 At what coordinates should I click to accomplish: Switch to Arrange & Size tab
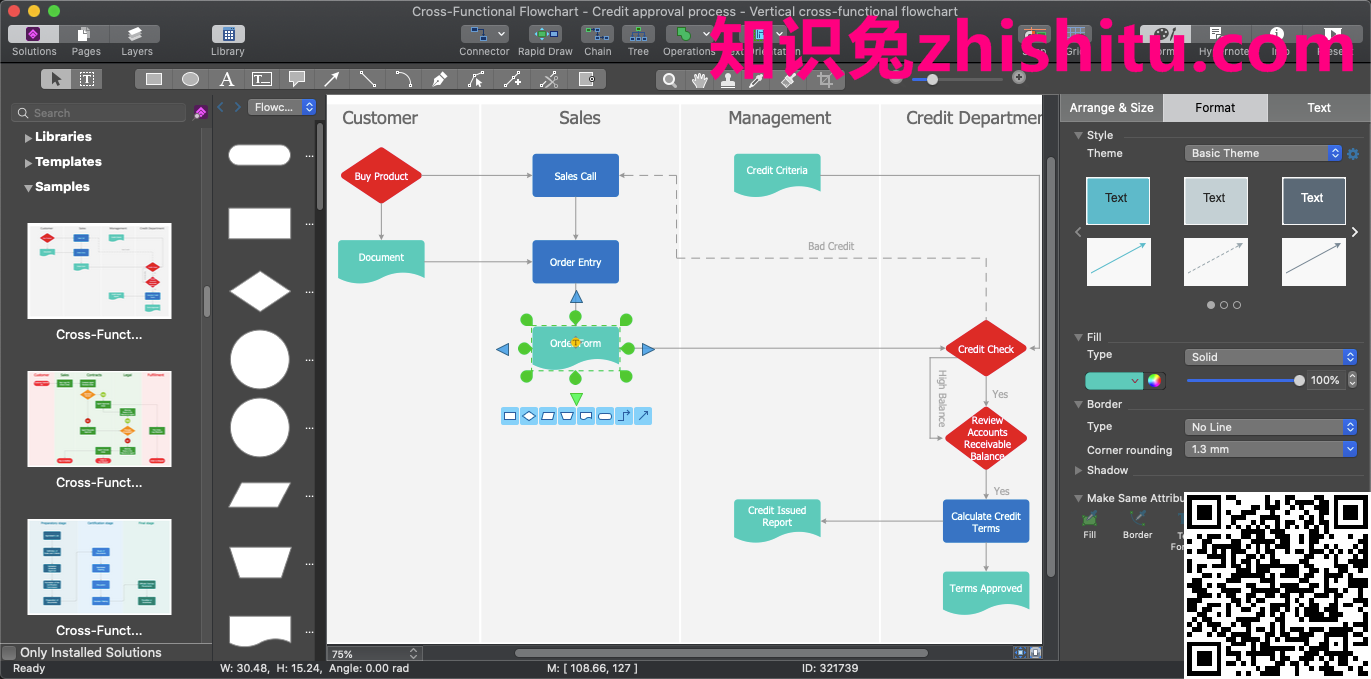(1111, 108)
